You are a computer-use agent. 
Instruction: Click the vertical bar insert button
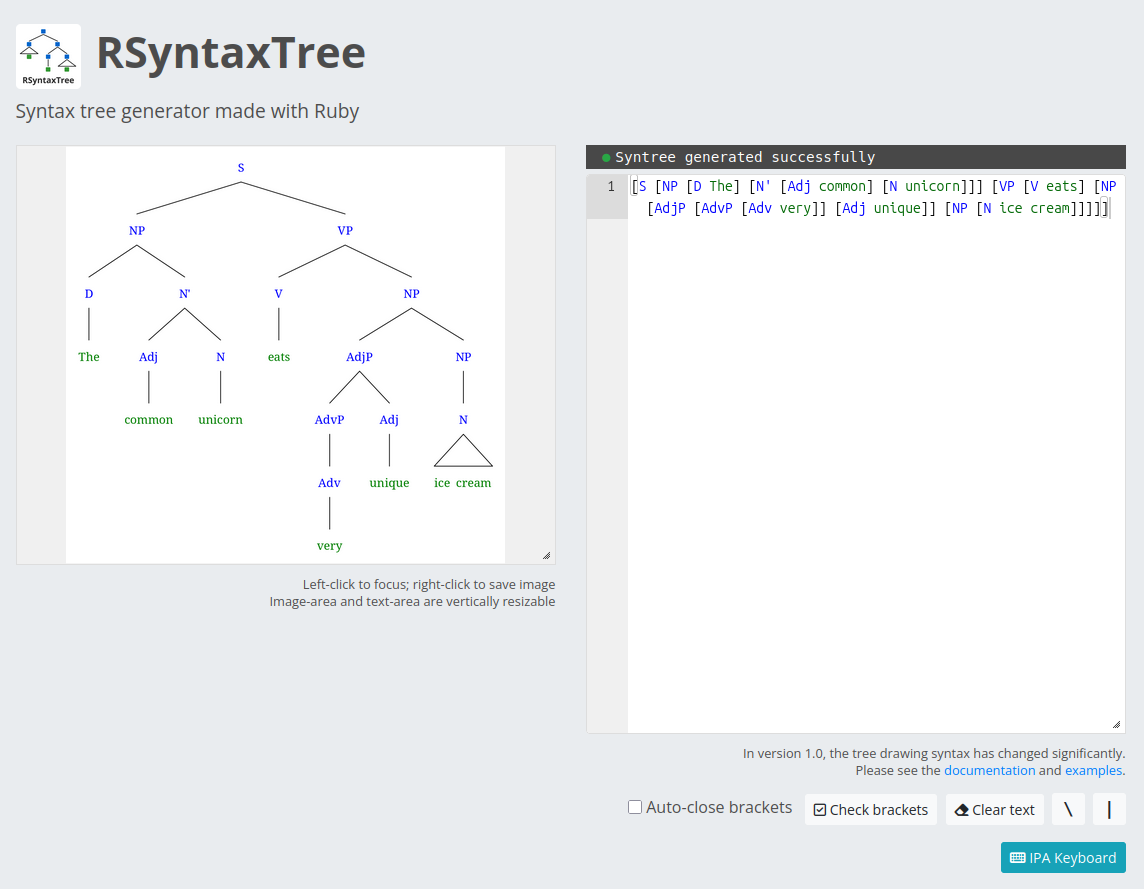pos(1109,809)
